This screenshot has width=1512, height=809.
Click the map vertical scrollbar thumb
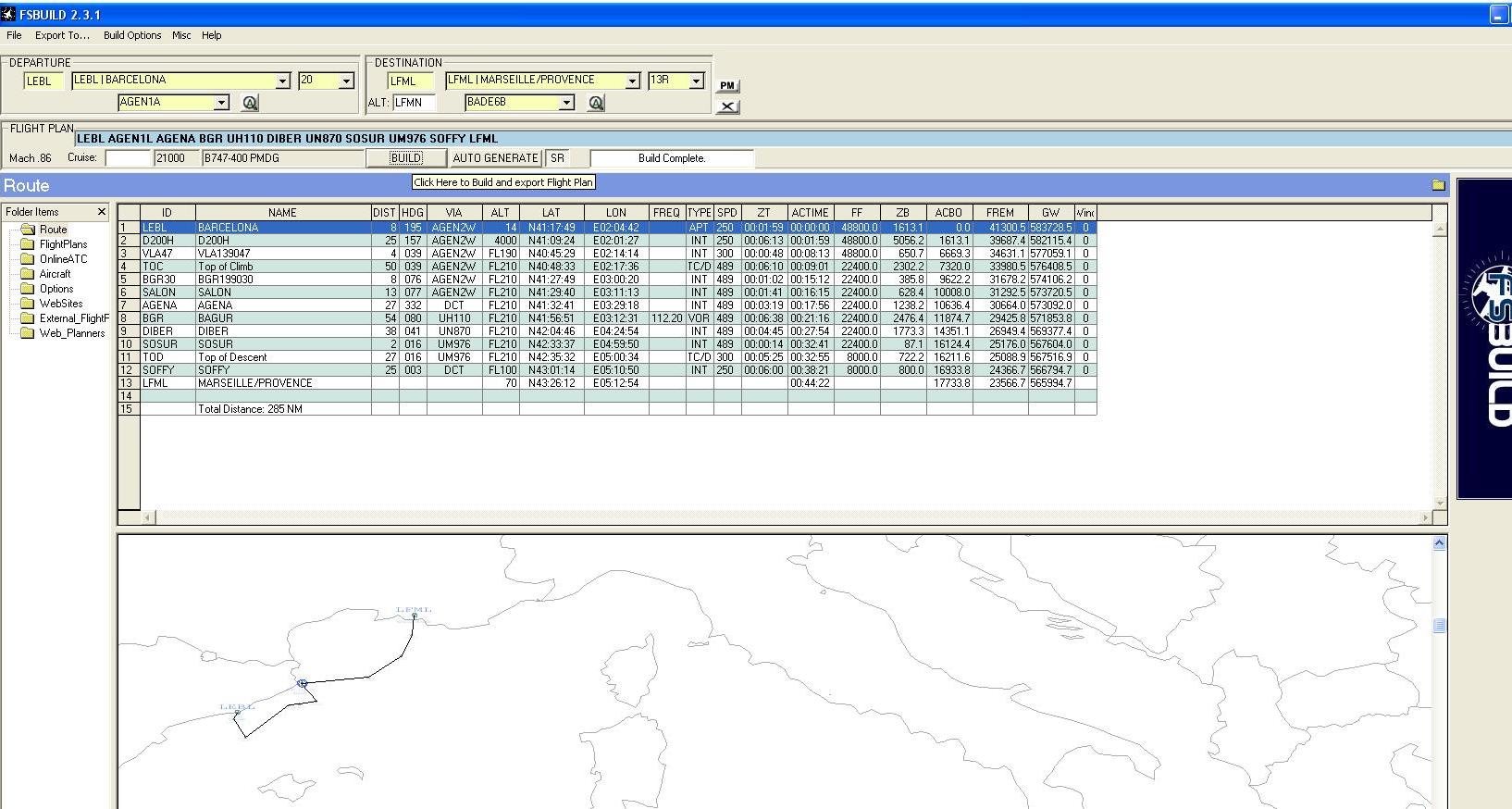1439,626
